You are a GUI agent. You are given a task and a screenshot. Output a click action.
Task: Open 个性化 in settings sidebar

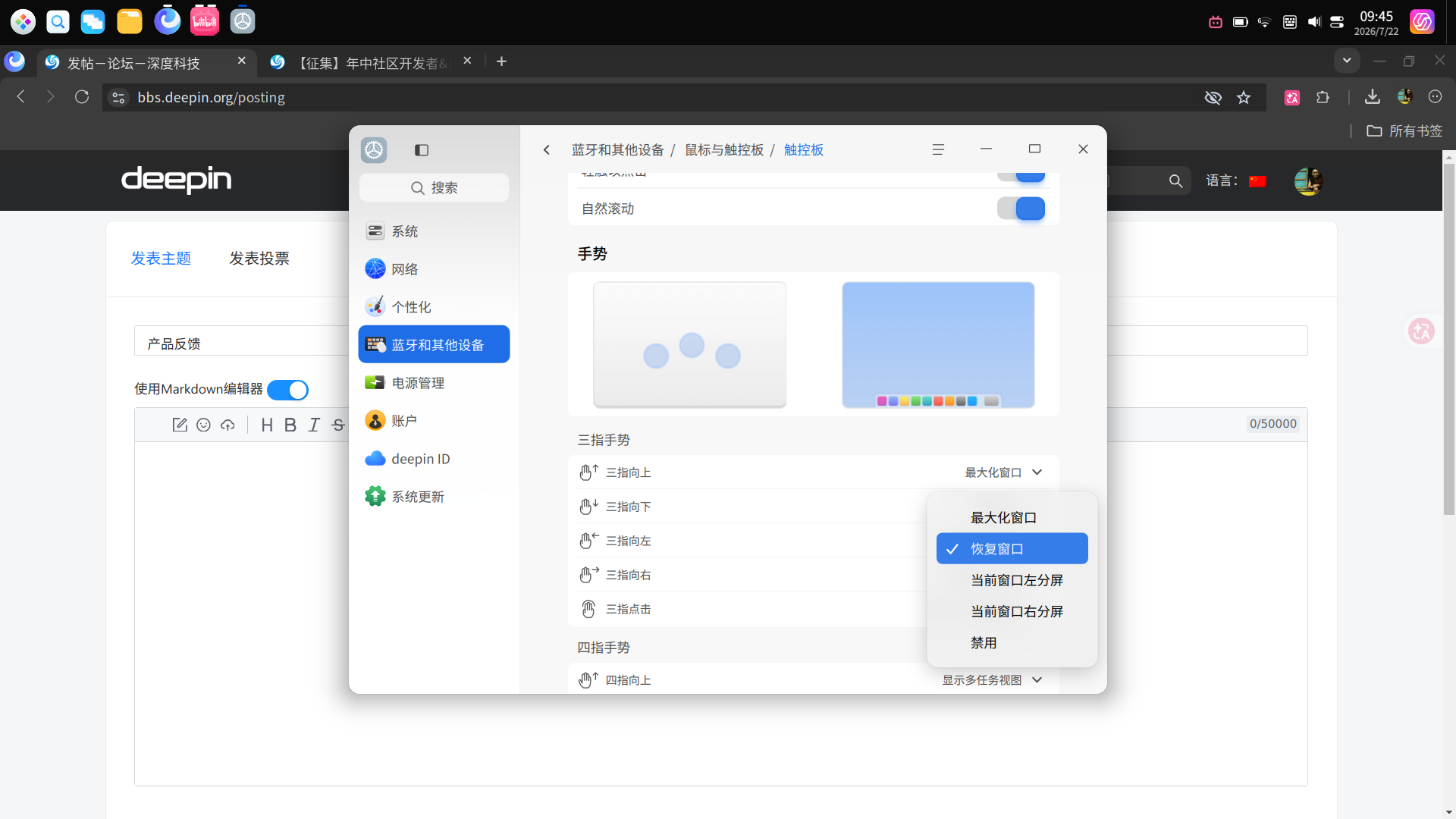(434, 307)
